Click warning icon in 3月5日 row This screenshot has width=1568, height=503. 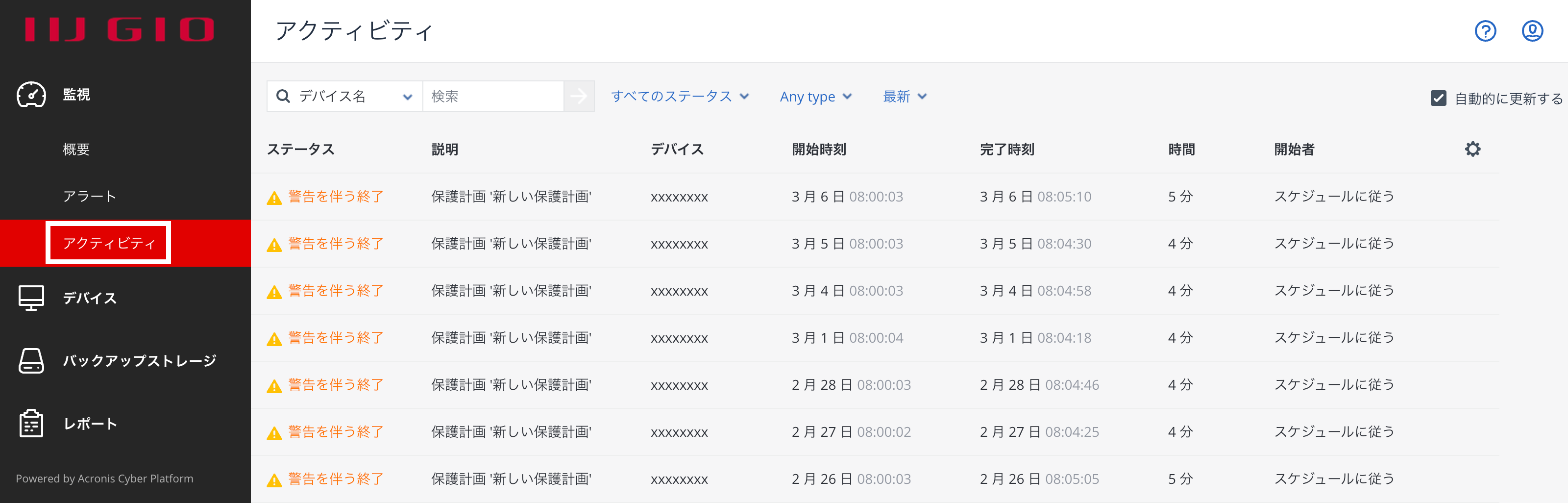point(274,245)
